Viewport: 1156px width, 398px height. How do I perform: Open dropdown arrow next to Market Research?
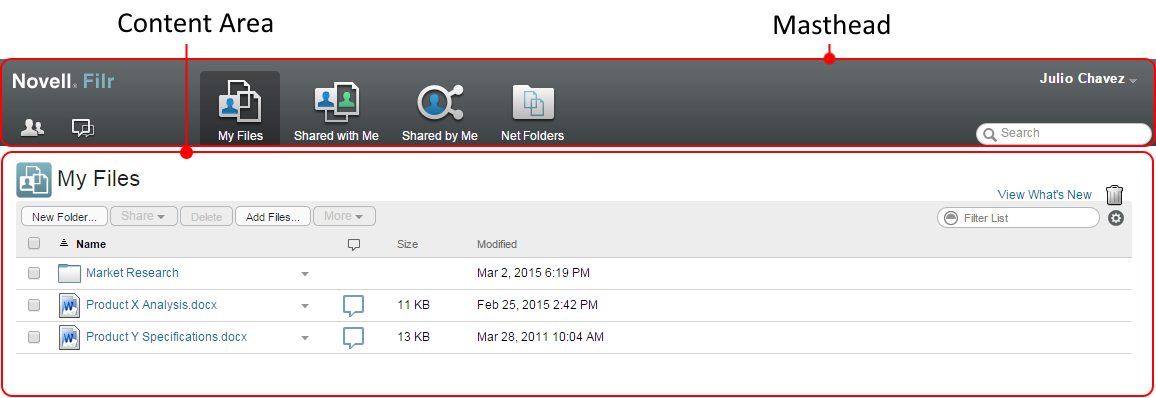(304, 274)
